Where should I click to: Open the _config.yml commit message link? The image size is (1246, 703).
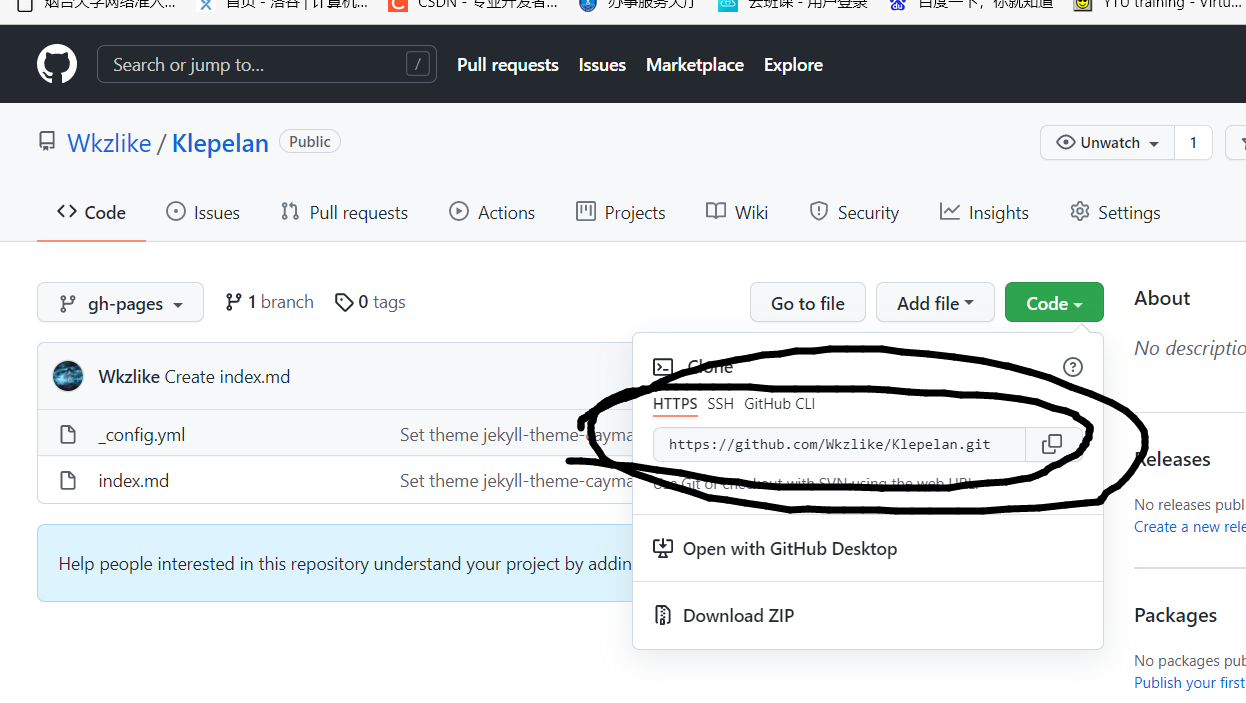516,434
